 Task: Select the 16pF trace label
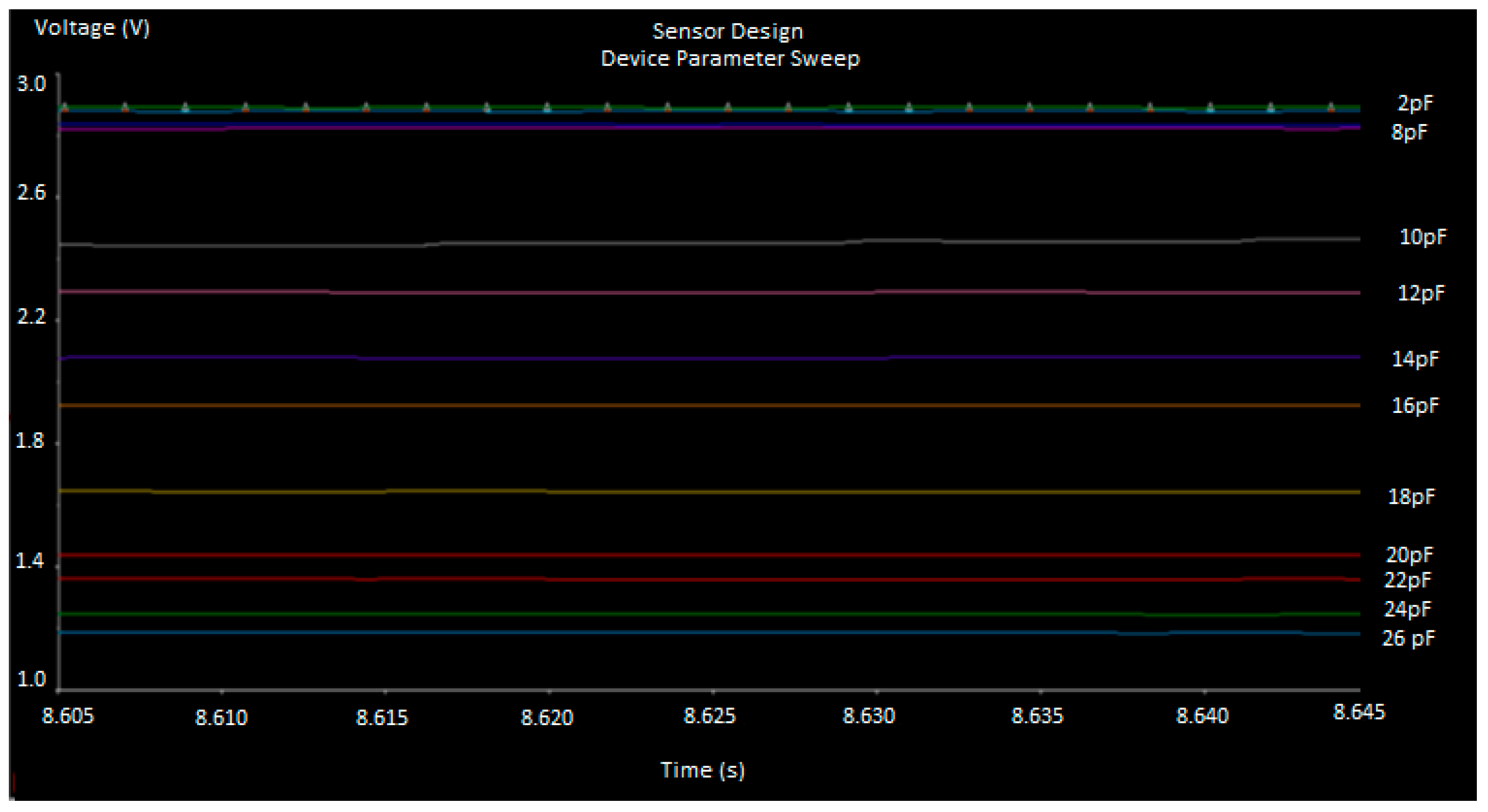click(1416, 406)
